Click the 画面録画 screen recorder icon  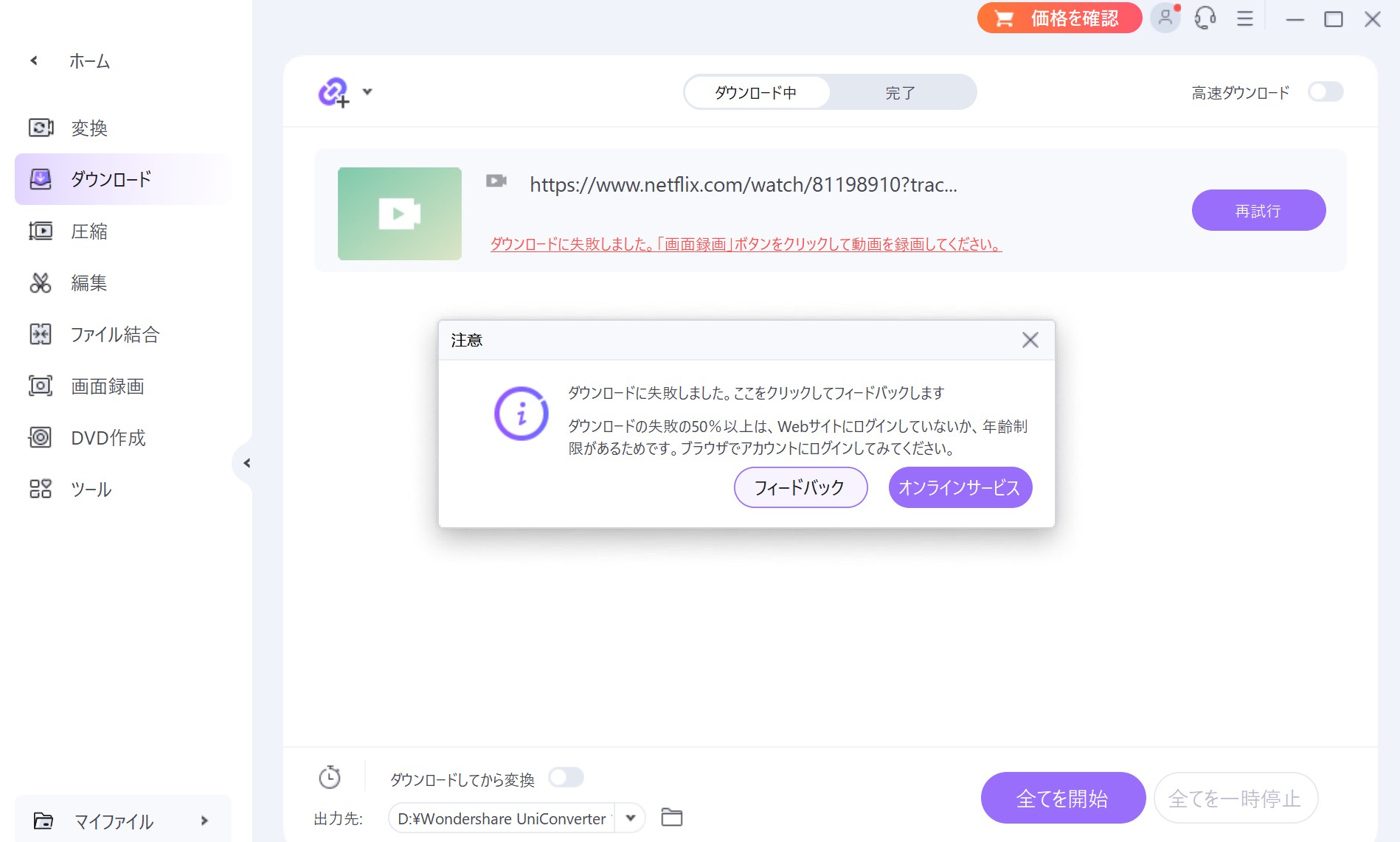(x=41, y=386)
